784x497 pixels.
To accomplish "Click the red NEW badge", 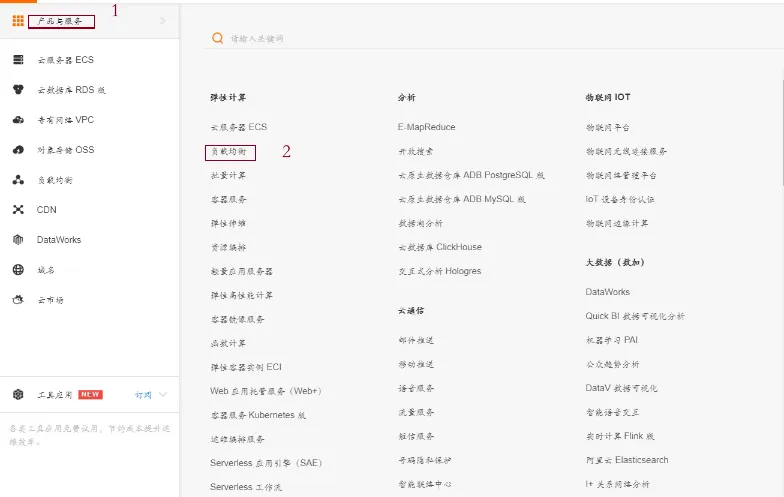I will [90, 394].
